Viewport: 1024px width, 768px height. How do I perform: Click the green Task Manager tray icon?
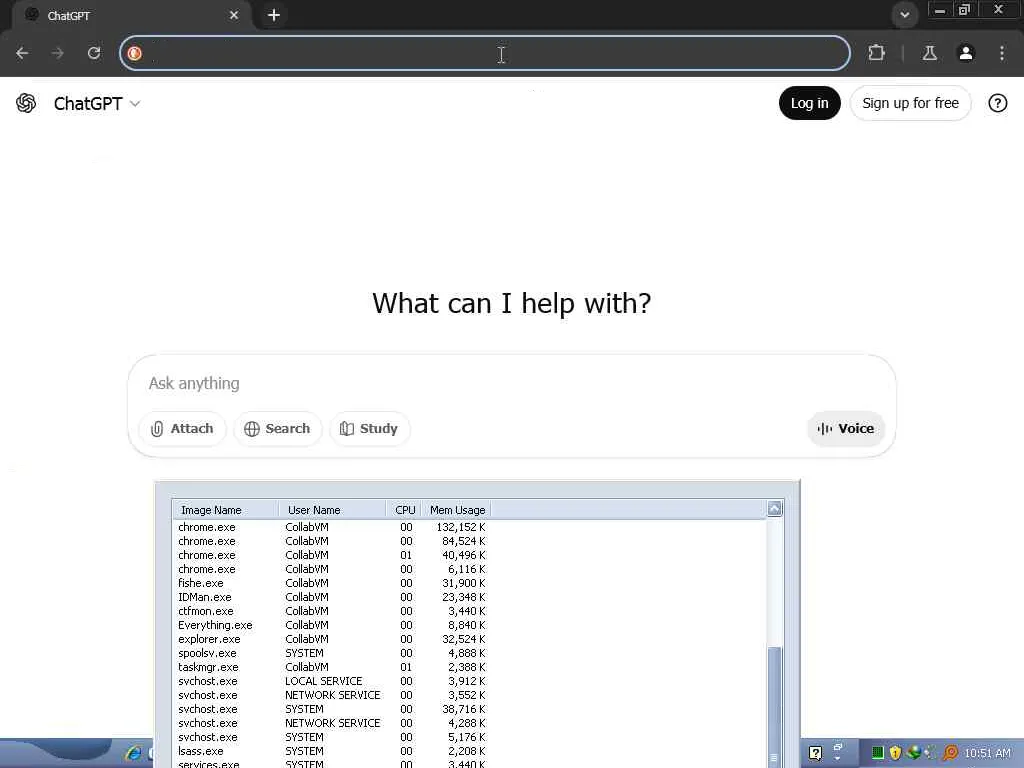coord(878,753)
